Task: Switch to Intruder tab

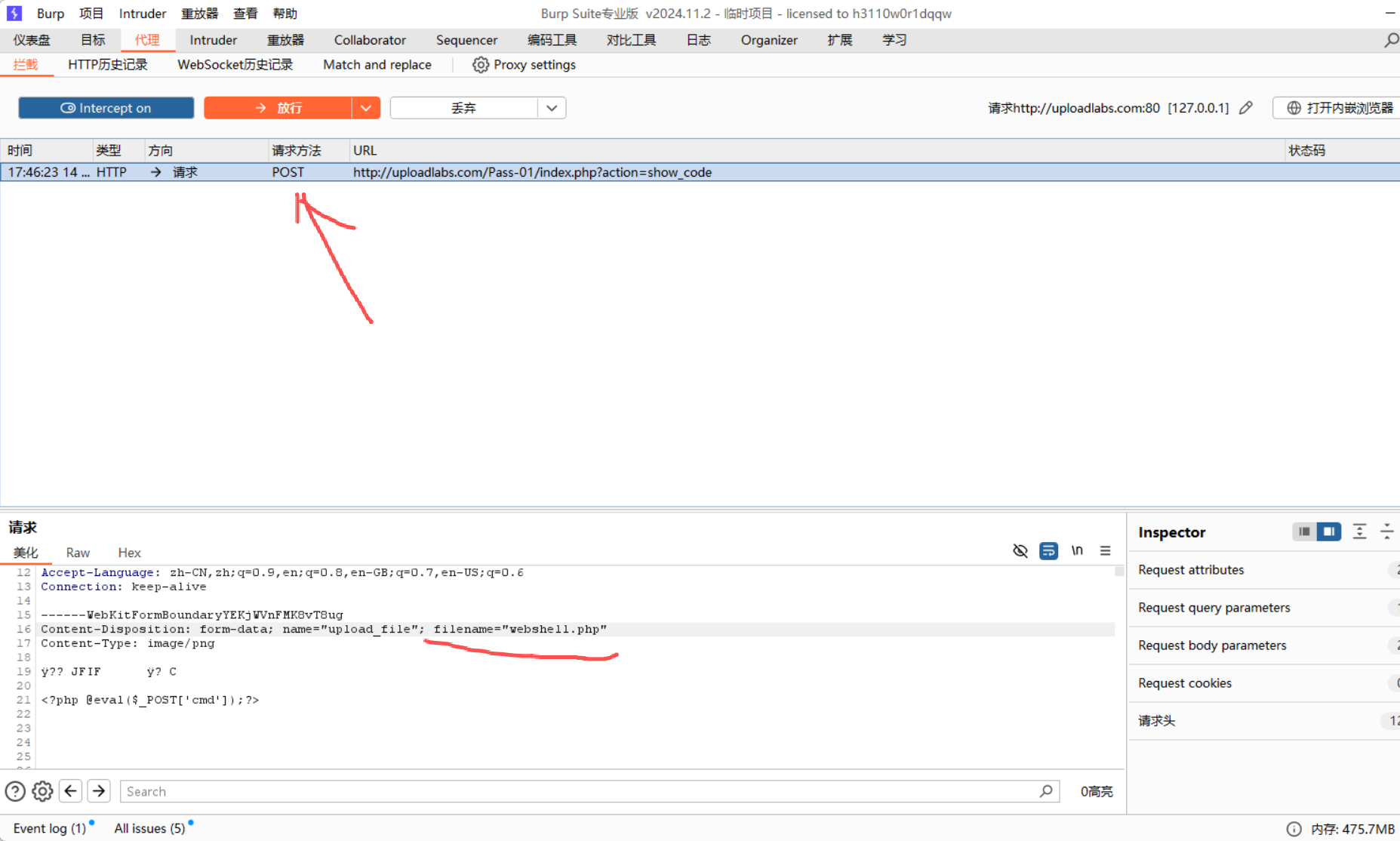Action: click(214, 40)
